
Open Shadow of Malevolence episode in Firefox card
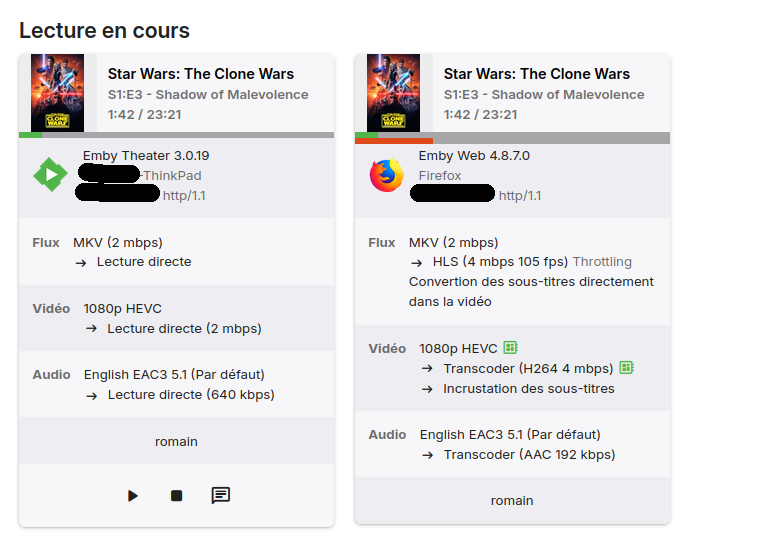544,95
